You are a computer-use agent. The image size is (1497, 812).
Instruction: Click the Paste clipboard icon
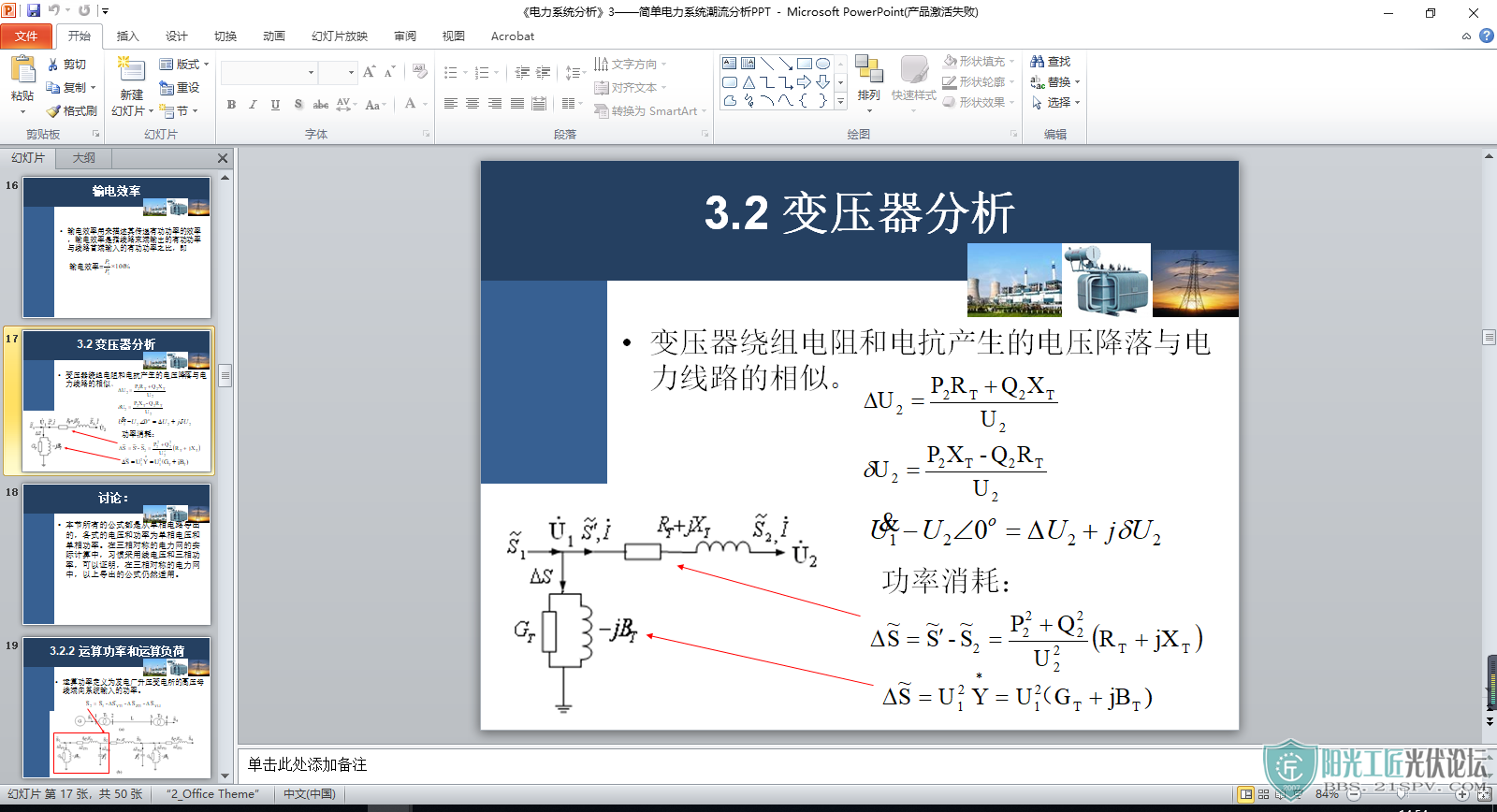(x=22, y=71)
